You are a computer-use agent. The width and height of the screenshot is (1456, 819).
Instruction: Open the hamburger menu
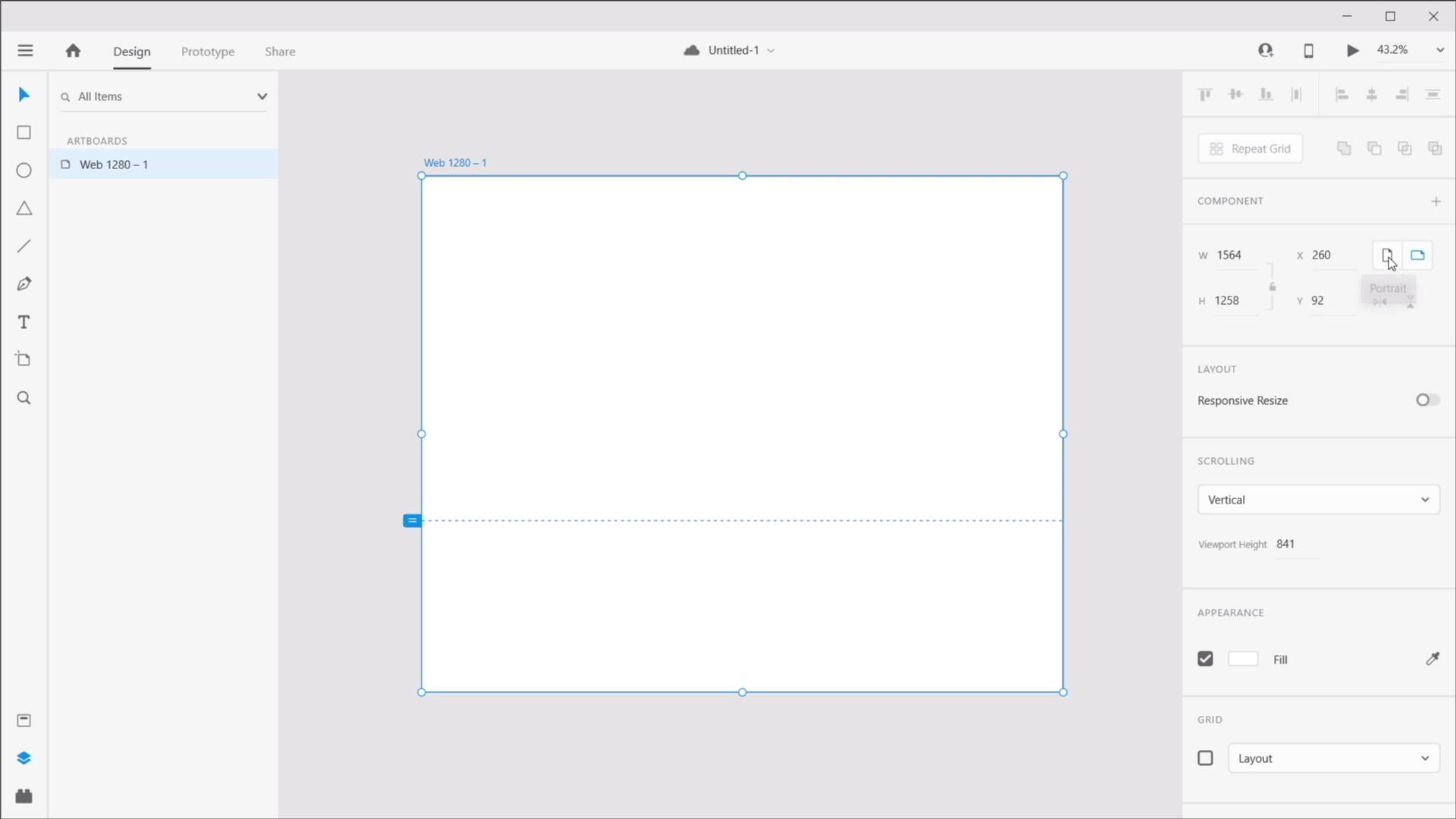[x=25, y=50]
